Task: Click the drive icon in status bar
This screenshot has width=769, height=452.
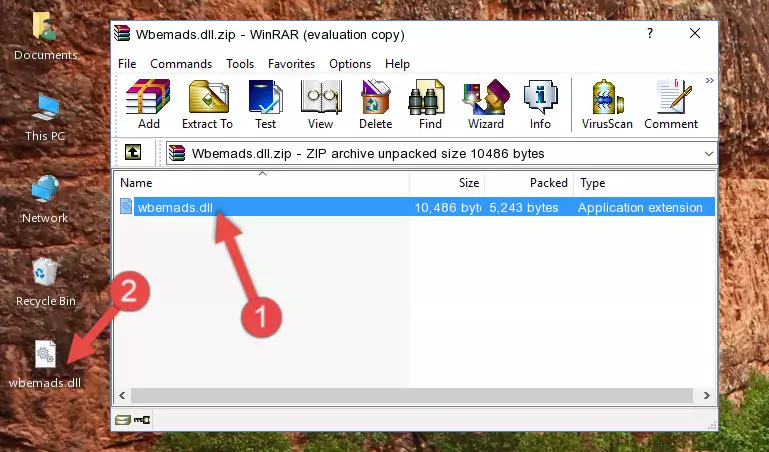Action: pyautogui.click(x=123, y=420)
